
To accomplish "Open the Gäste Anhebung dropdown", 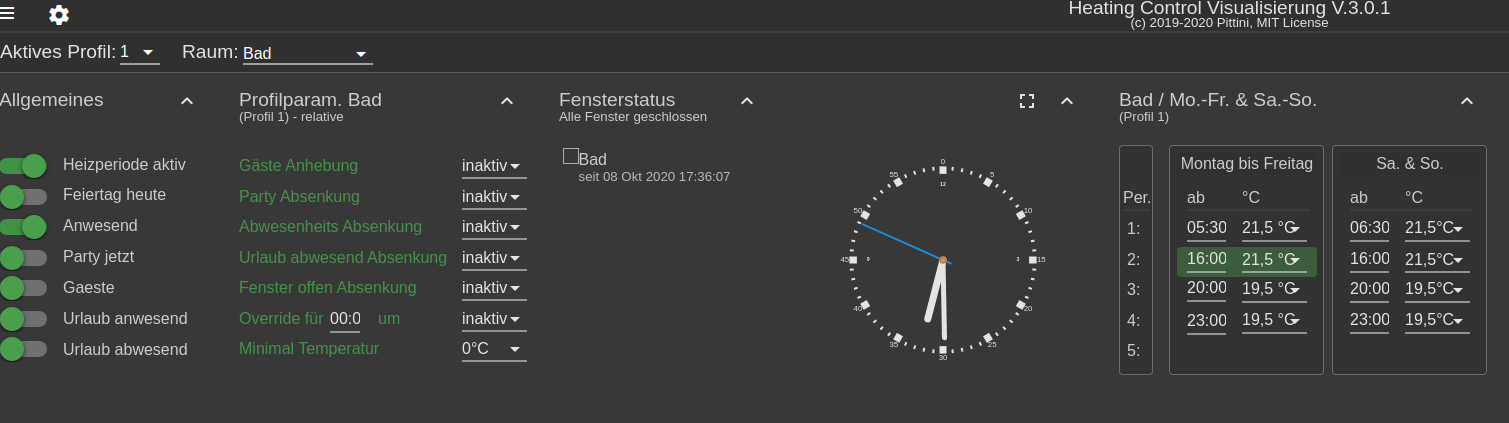I will (493, 166).
